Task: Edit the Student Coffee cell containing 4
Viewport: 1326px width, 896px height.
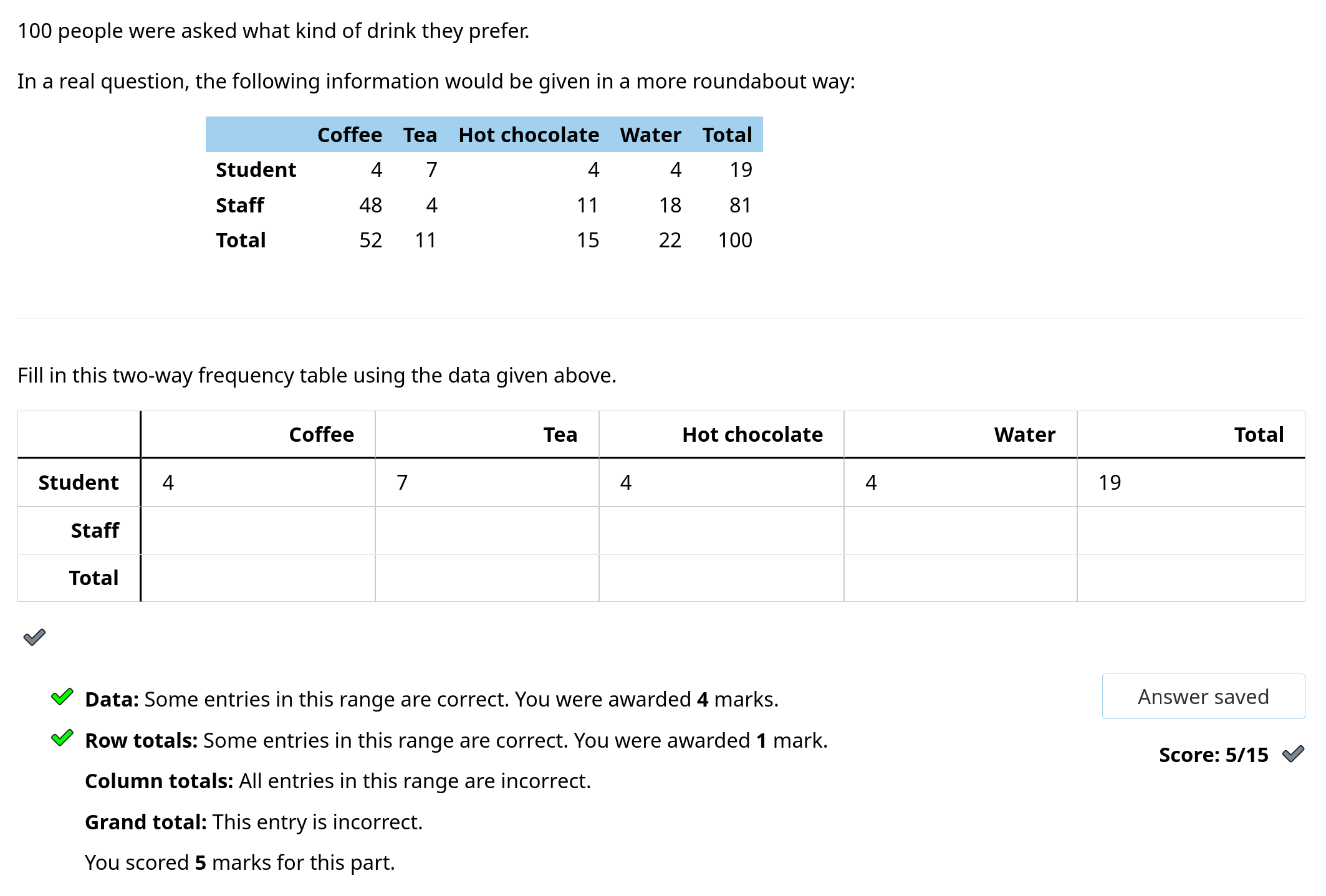Action: pyautogui.click(x=258, y=482)
